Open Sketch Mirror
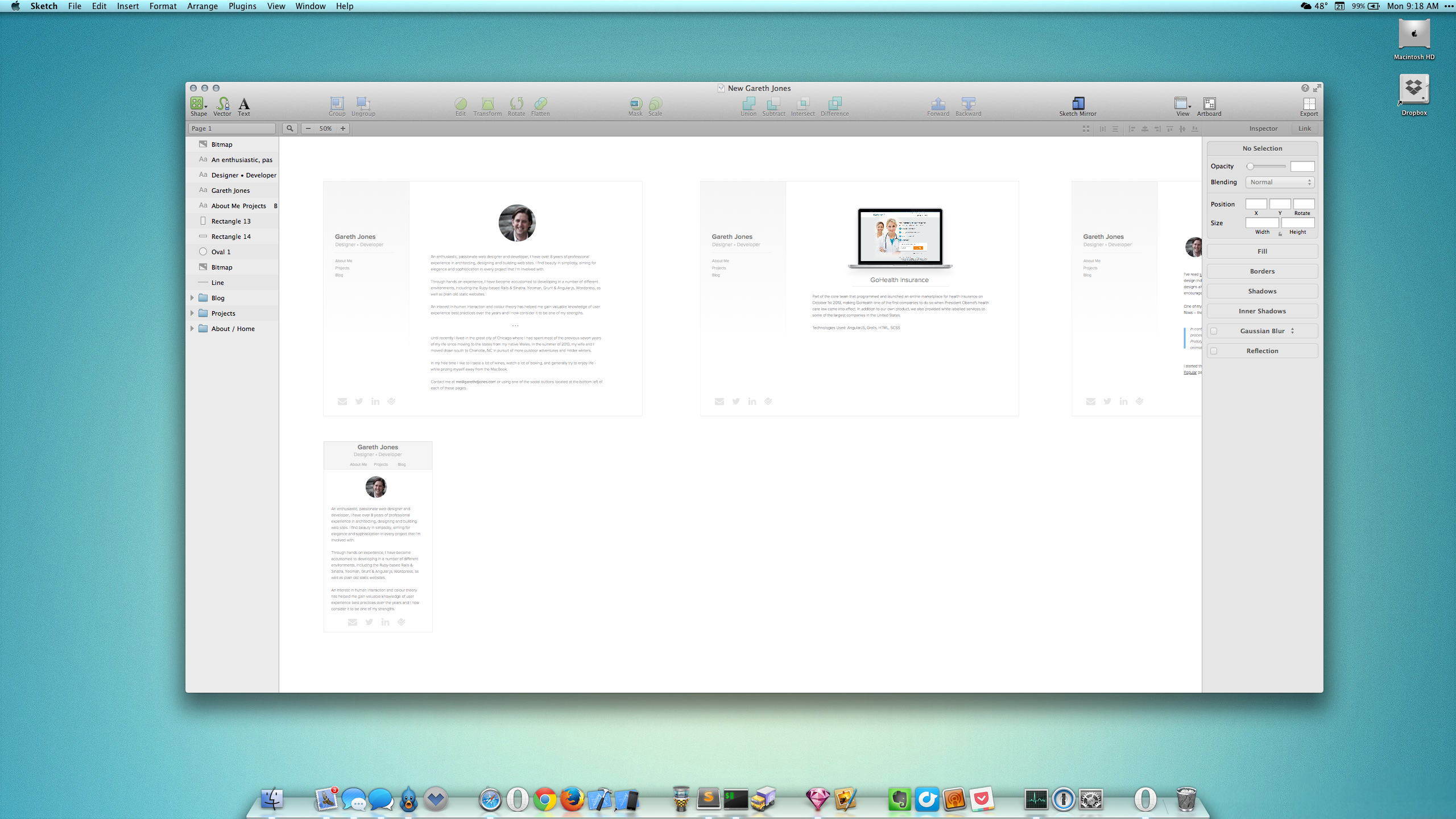The image size is (1456, 819). [1078, 106]
